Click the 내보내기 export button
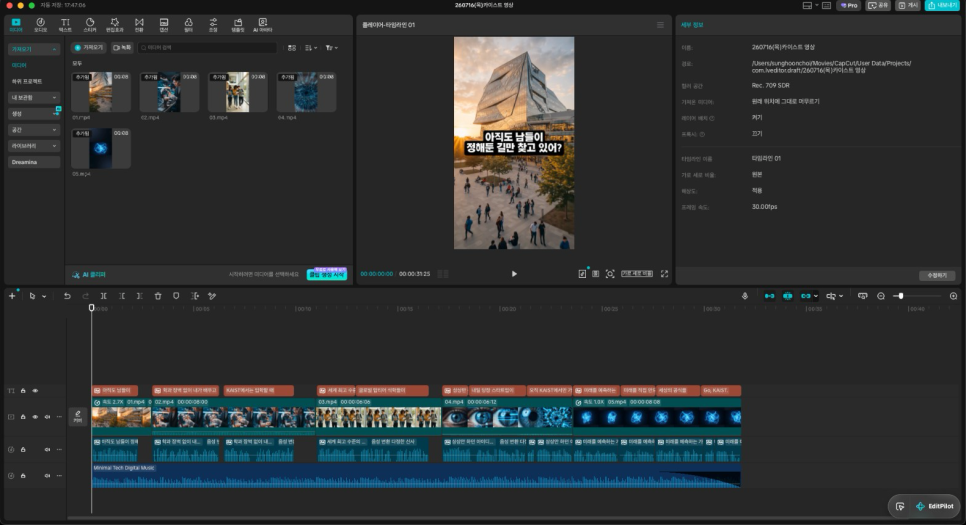This screenshot has width=966, height=525. (942, 6)
